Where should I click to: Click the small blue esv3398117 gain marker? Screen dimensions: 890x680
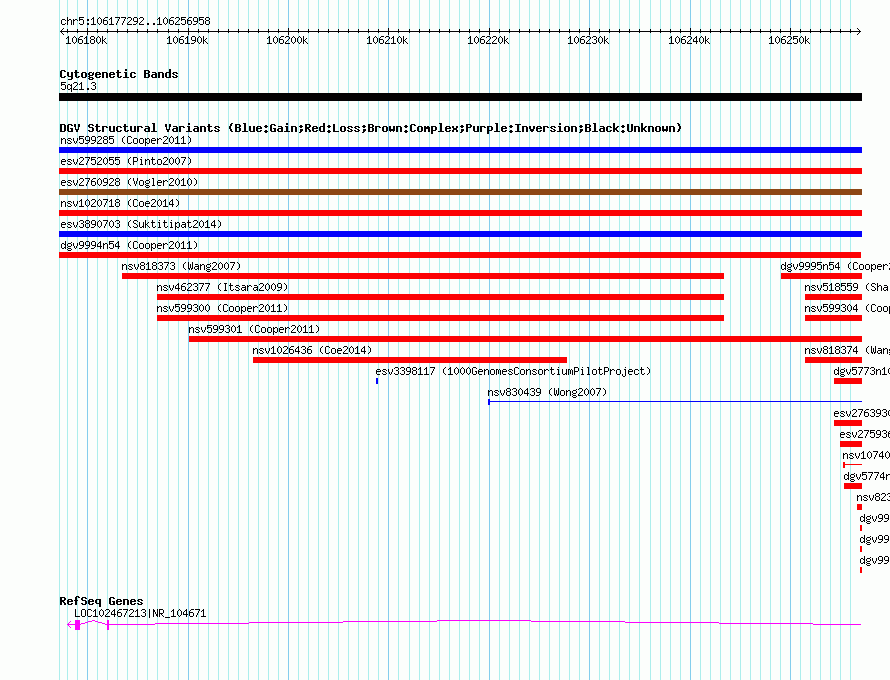377,381
